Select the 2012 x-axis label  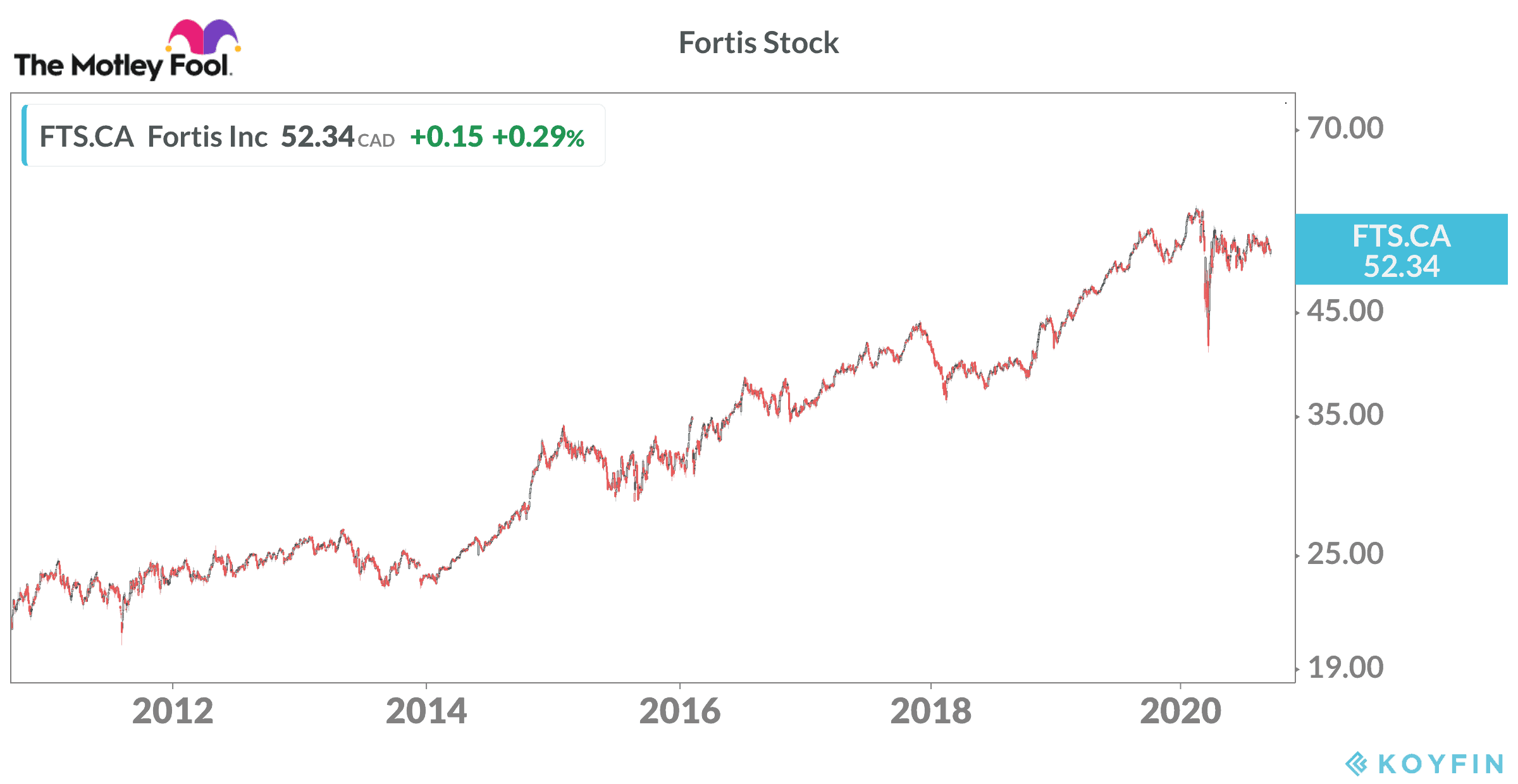173,711
